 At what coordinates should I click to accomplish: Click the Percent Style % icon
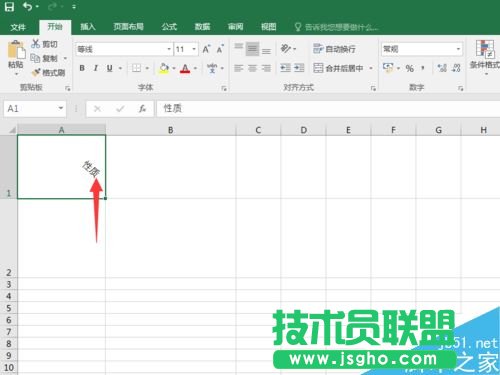click(x=410, y=68)
